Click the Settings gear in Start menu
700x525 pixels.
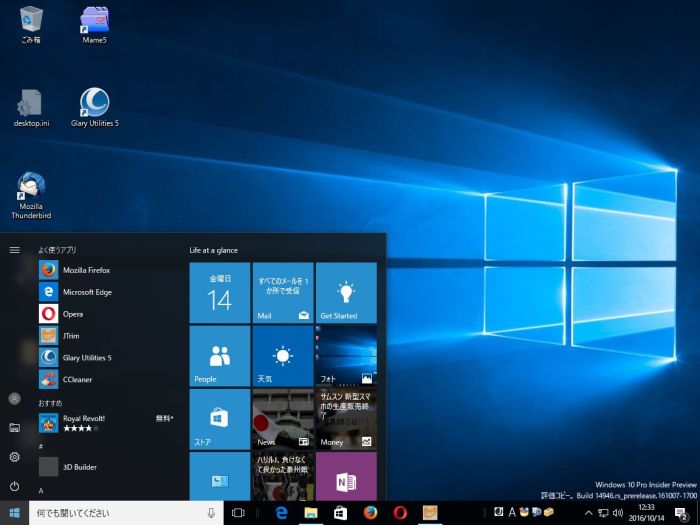click(x=14, y=457)
